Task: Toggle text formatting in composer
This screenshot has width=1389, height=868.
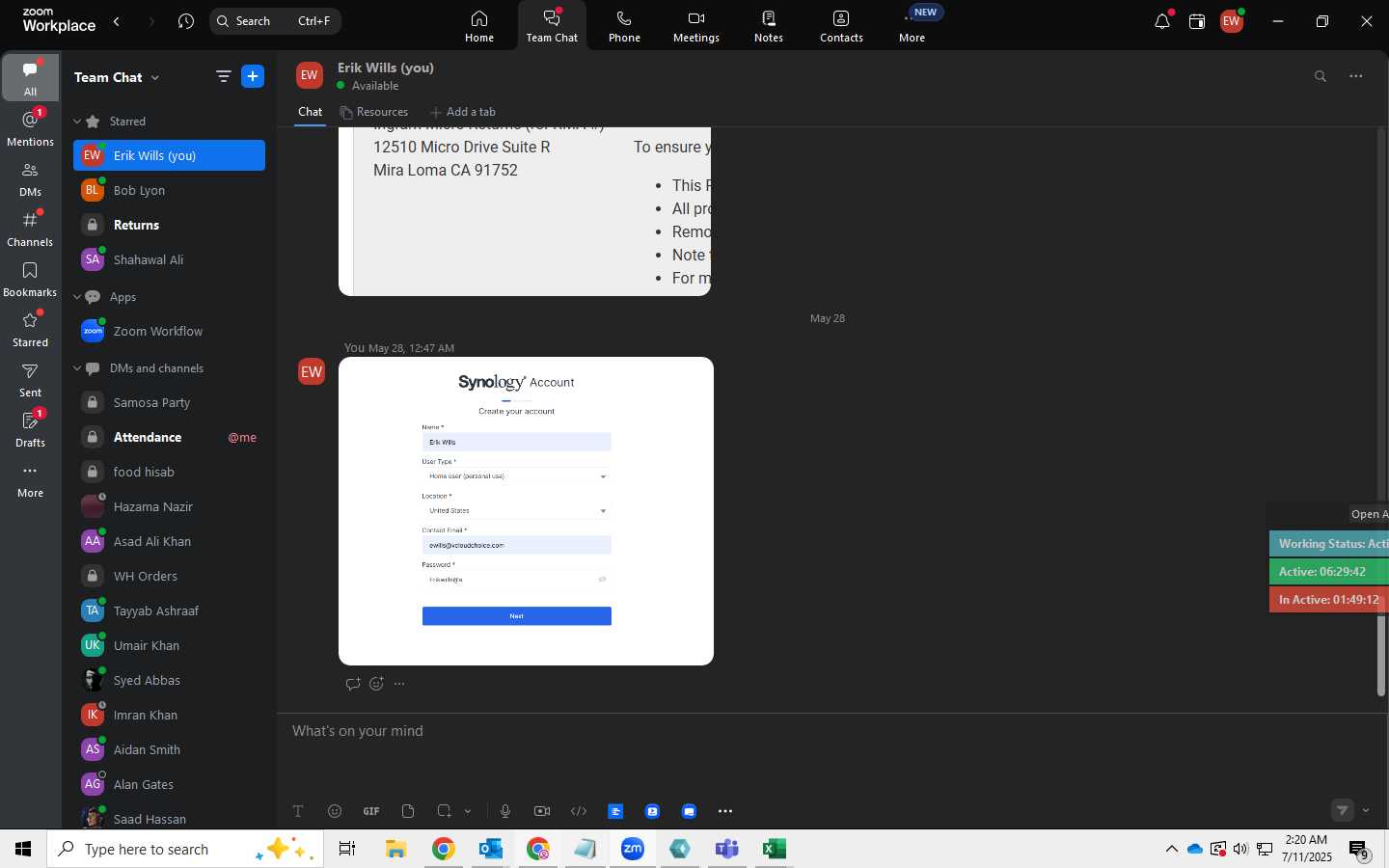Action: (298, 811)
